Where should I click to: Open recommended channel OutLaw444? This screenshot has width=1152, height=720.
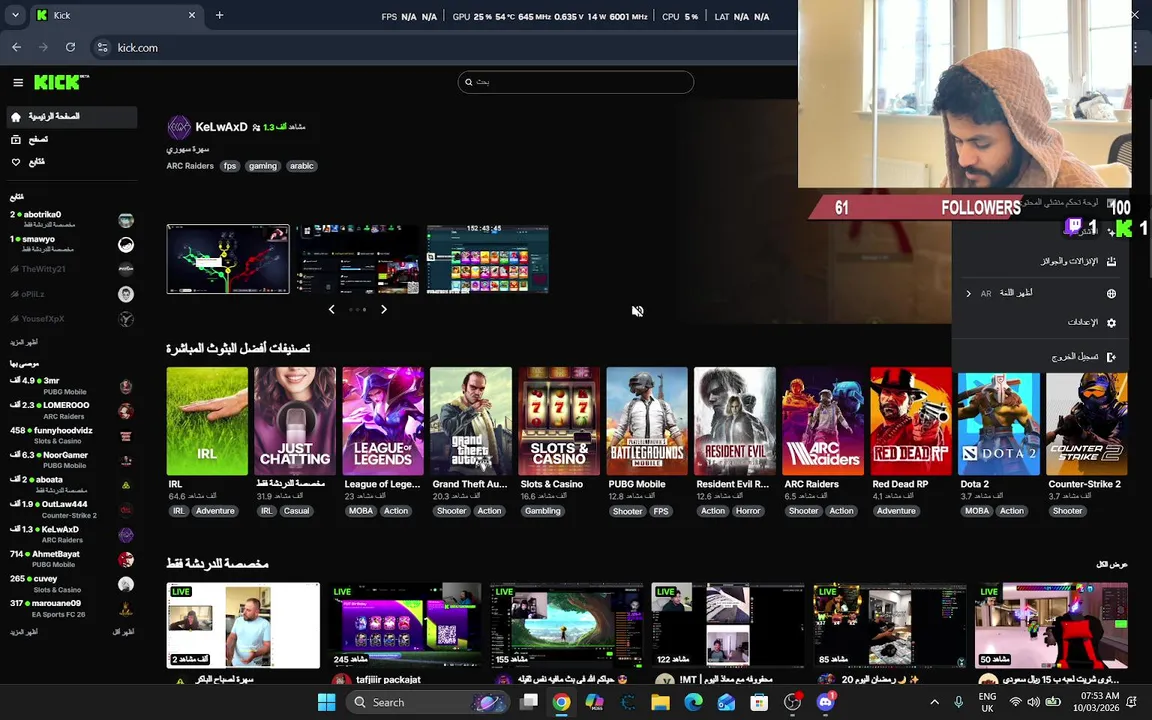(x=72, y=509)
